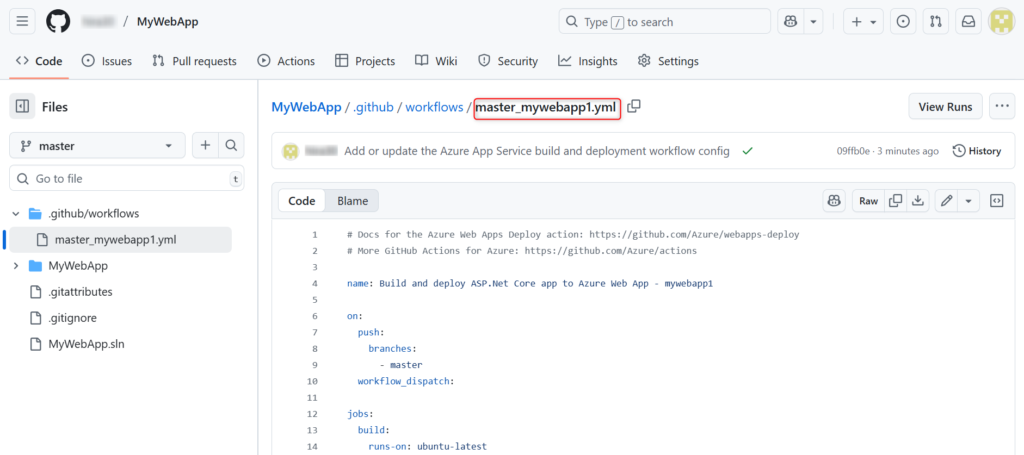Click the 'workflow_dispatch:' code line
This screenshot has height=455, width=1024.
(406, 381)
